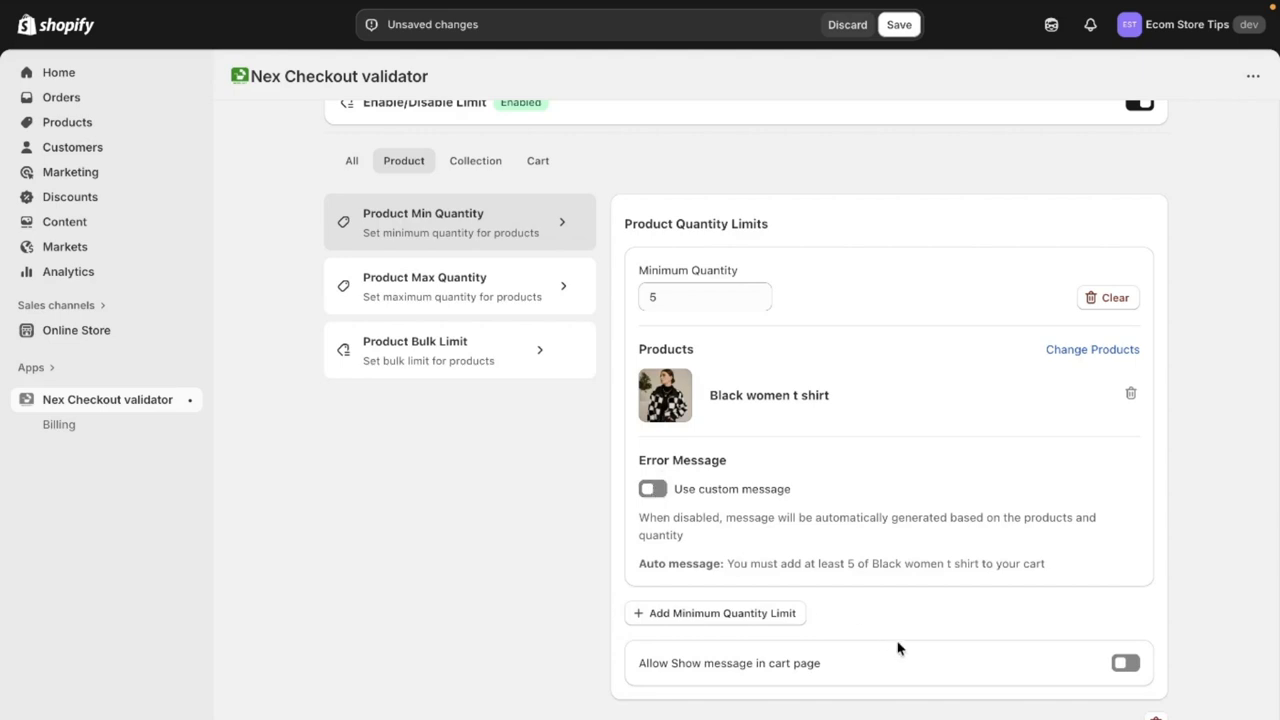Go to Customers in the sidebar

click(x=72, y=147)
